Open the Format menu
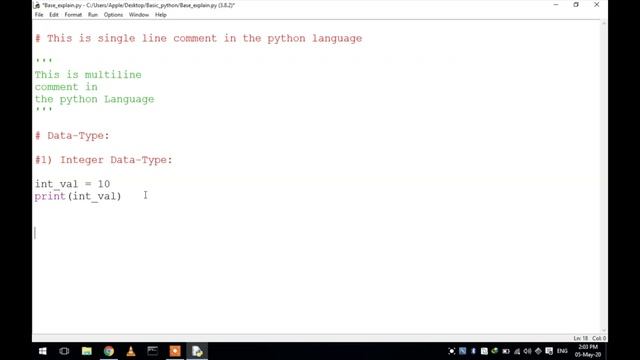The width and height of the screenshot is (640, 360). pos(73,15)
